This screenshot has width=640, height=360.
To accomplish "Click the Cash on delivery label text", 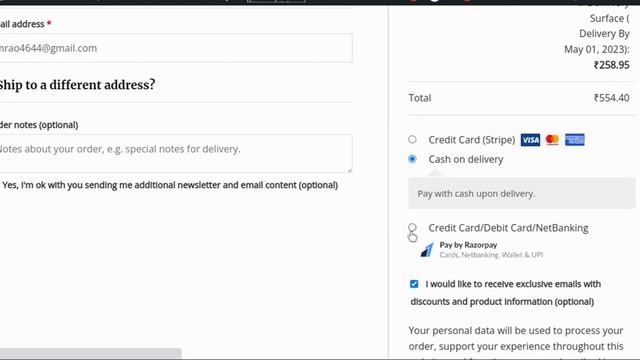I will tap(466, 159).
